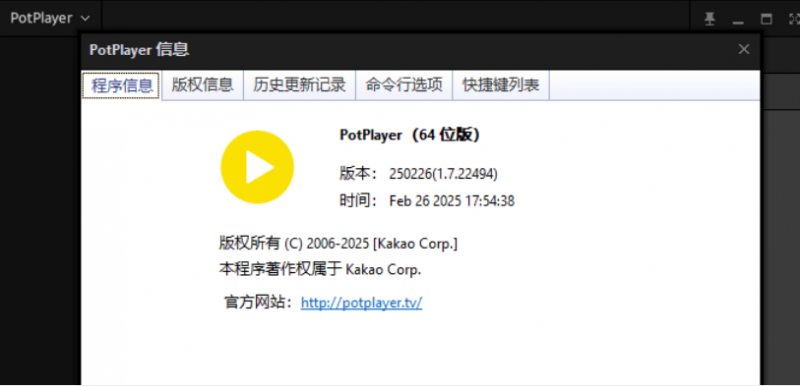The image size is (800, 386).
Task: Open the 历史更新记录 tab
Action: tap(299, 85)
